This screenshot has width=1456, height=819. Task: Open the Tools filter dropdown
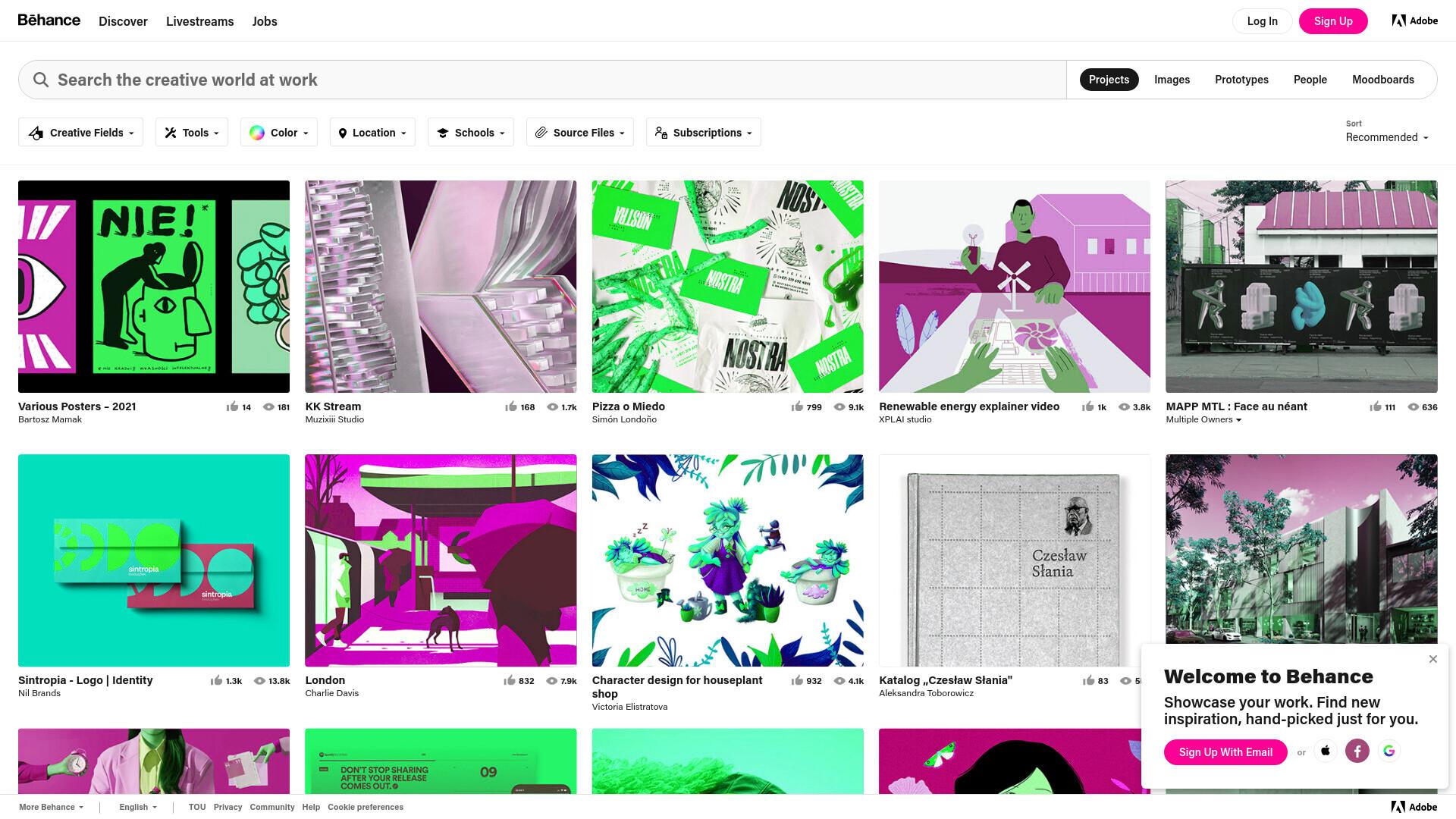pyautogui.click(x=192, y=133)
